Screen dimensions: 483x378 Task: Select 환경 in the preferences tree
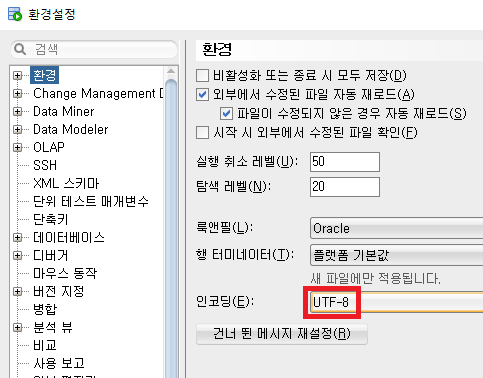(x=44, y=75)
